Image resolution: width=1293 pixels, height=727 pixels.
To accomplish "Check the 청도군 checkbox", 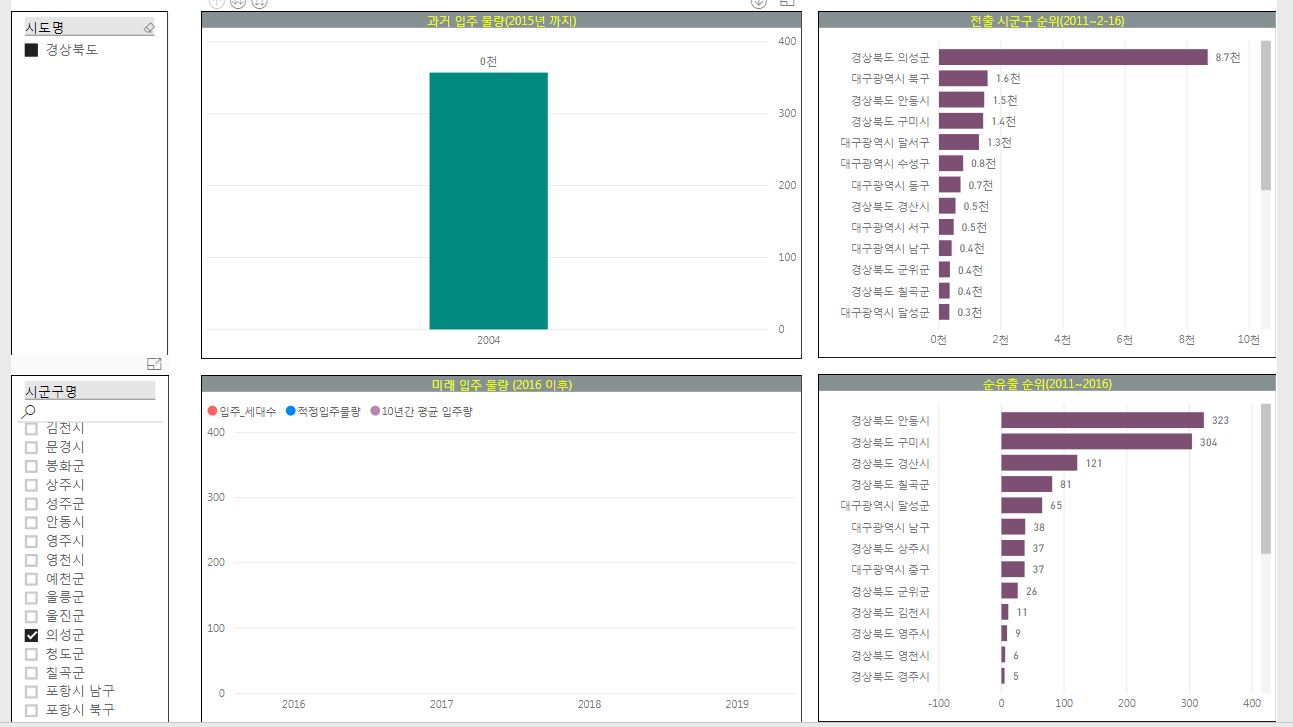I will [x=31, y=654].
